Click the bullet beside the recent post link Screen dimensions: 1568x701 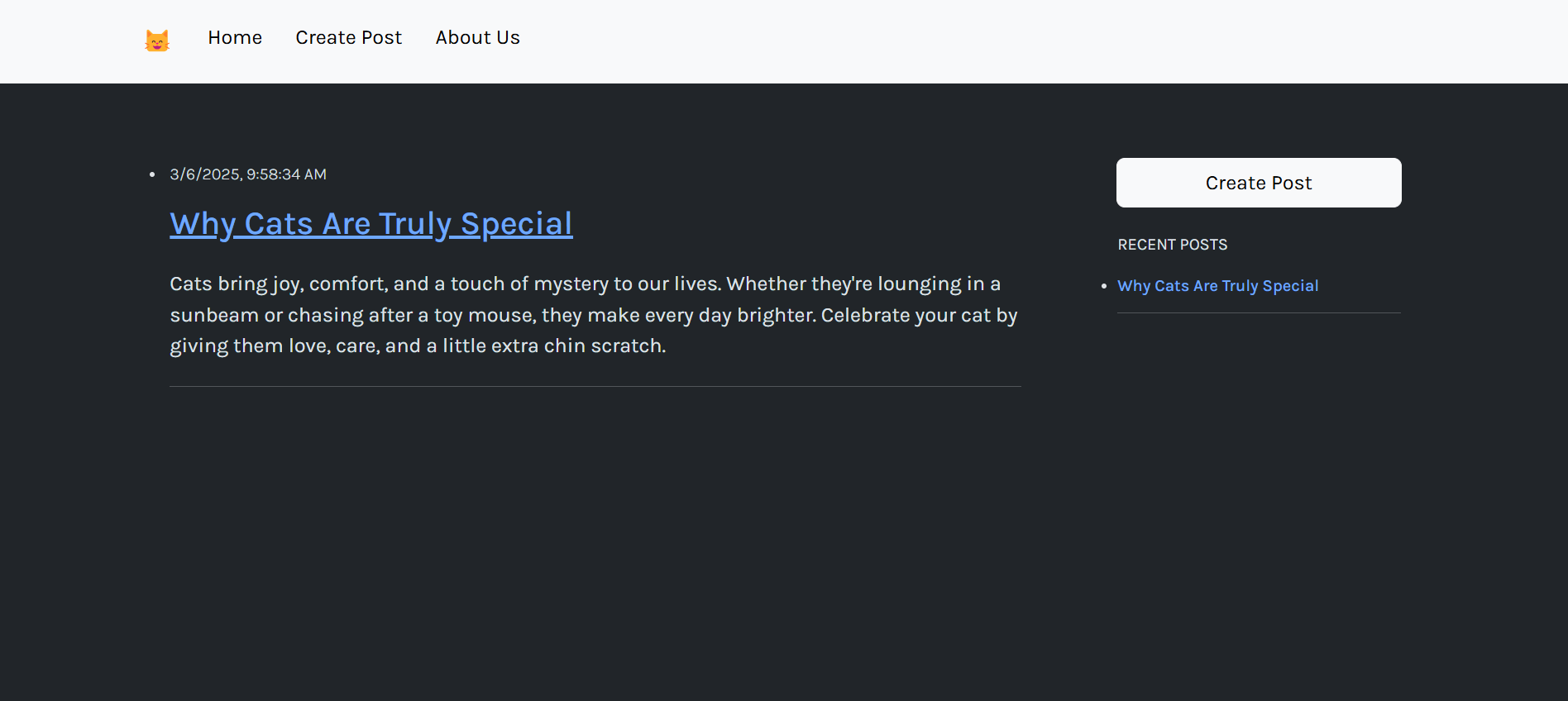(x=1104, y=286)
